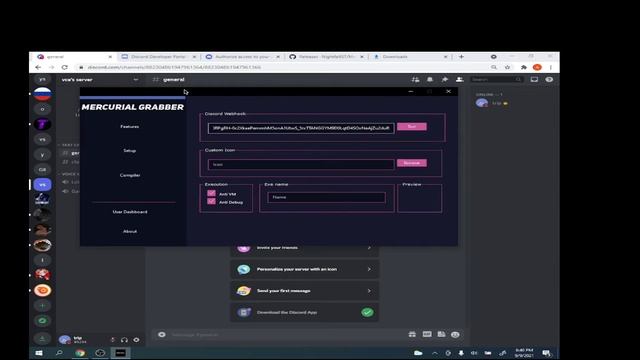Click the Custom Icon path field
This screenshot has height=360, width=640.
(301, 164)
